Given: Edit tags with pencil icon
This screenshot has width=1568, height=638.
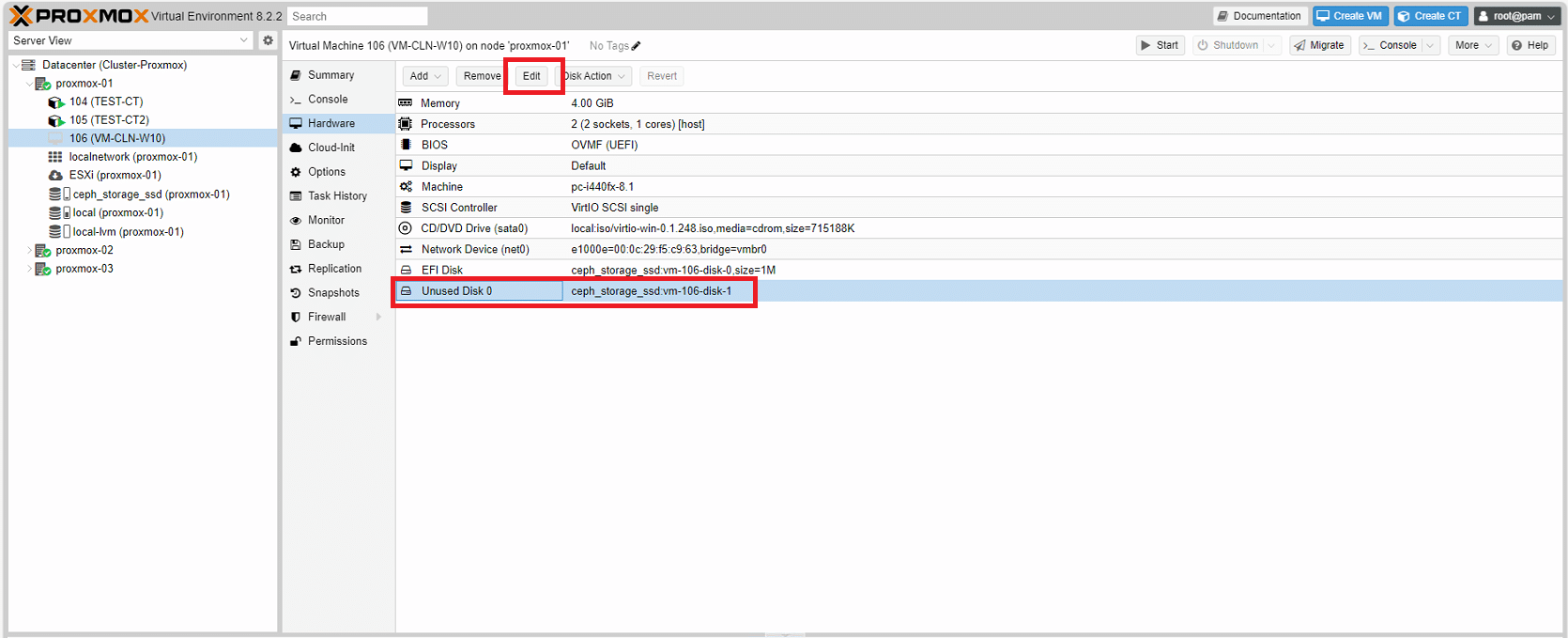Looking at the screenshot, I should point(636,46).
